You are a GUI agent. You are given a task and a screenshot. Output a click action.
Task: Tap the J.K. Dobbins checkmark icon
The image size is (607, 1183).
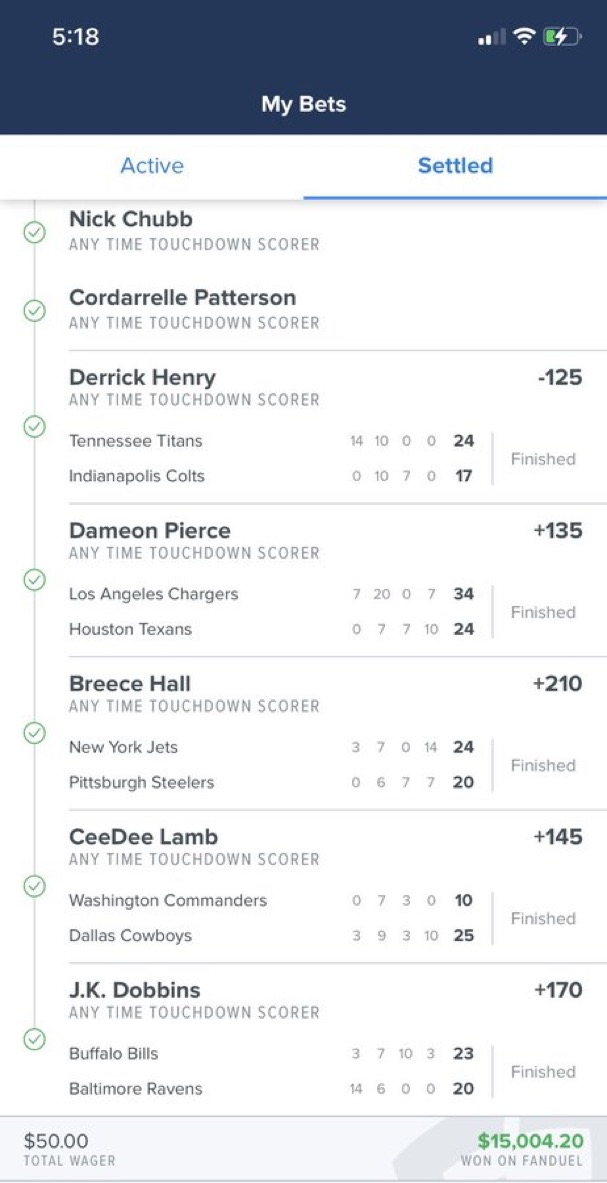(34, 1039)
